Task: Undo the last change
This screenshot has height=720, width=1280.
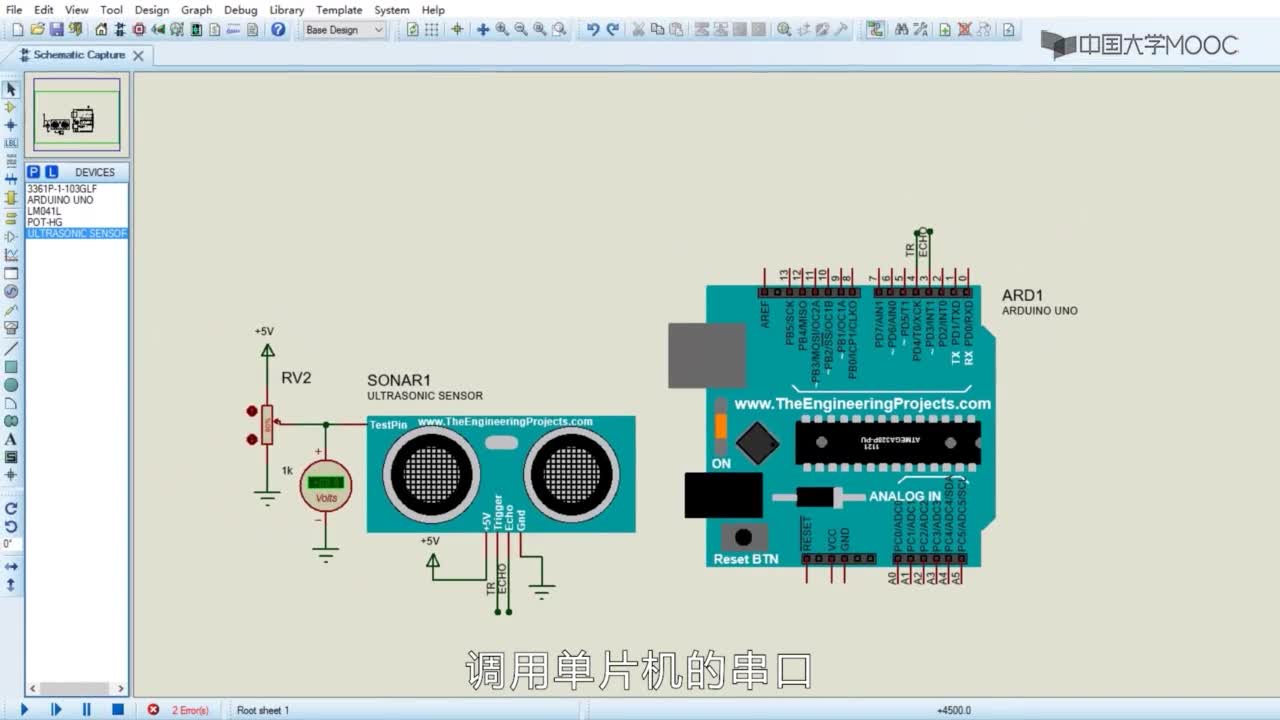Action: click(593, 30)
